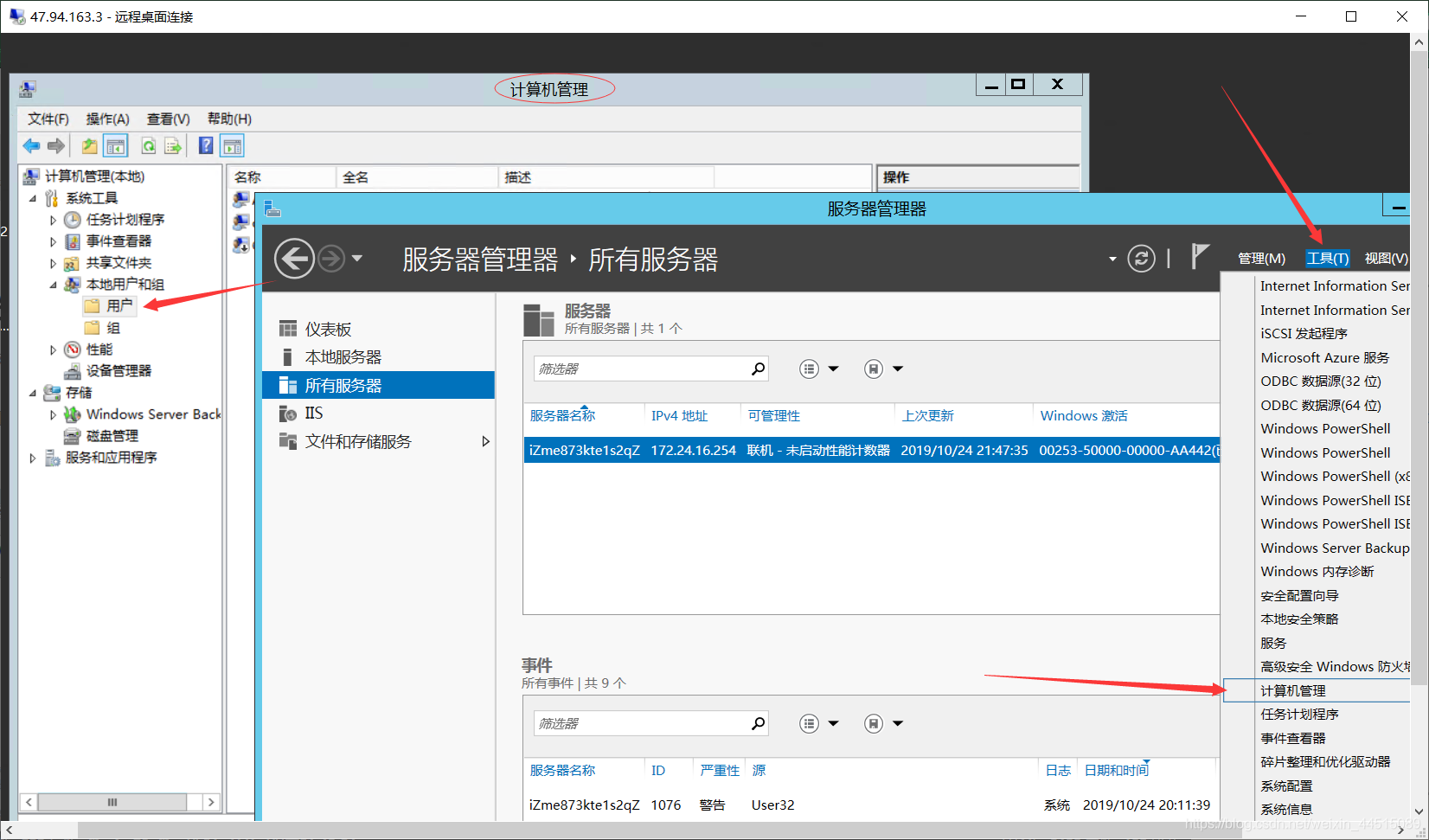Open the 文件(F) menu in Computer Management
1429x840 pixels.
coord(48,119)
